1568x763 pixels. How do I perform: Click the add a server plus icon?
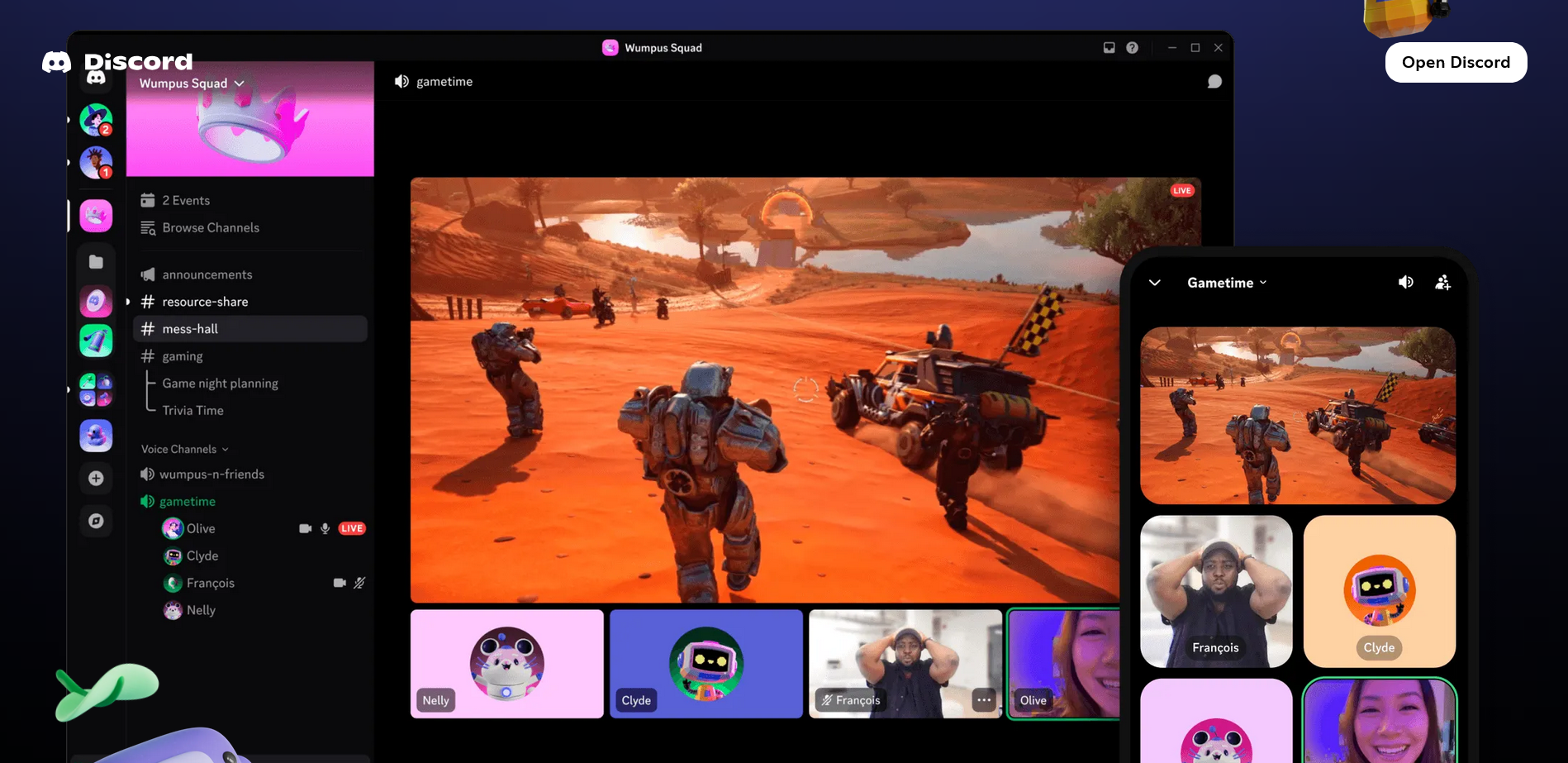pos(96,479)
